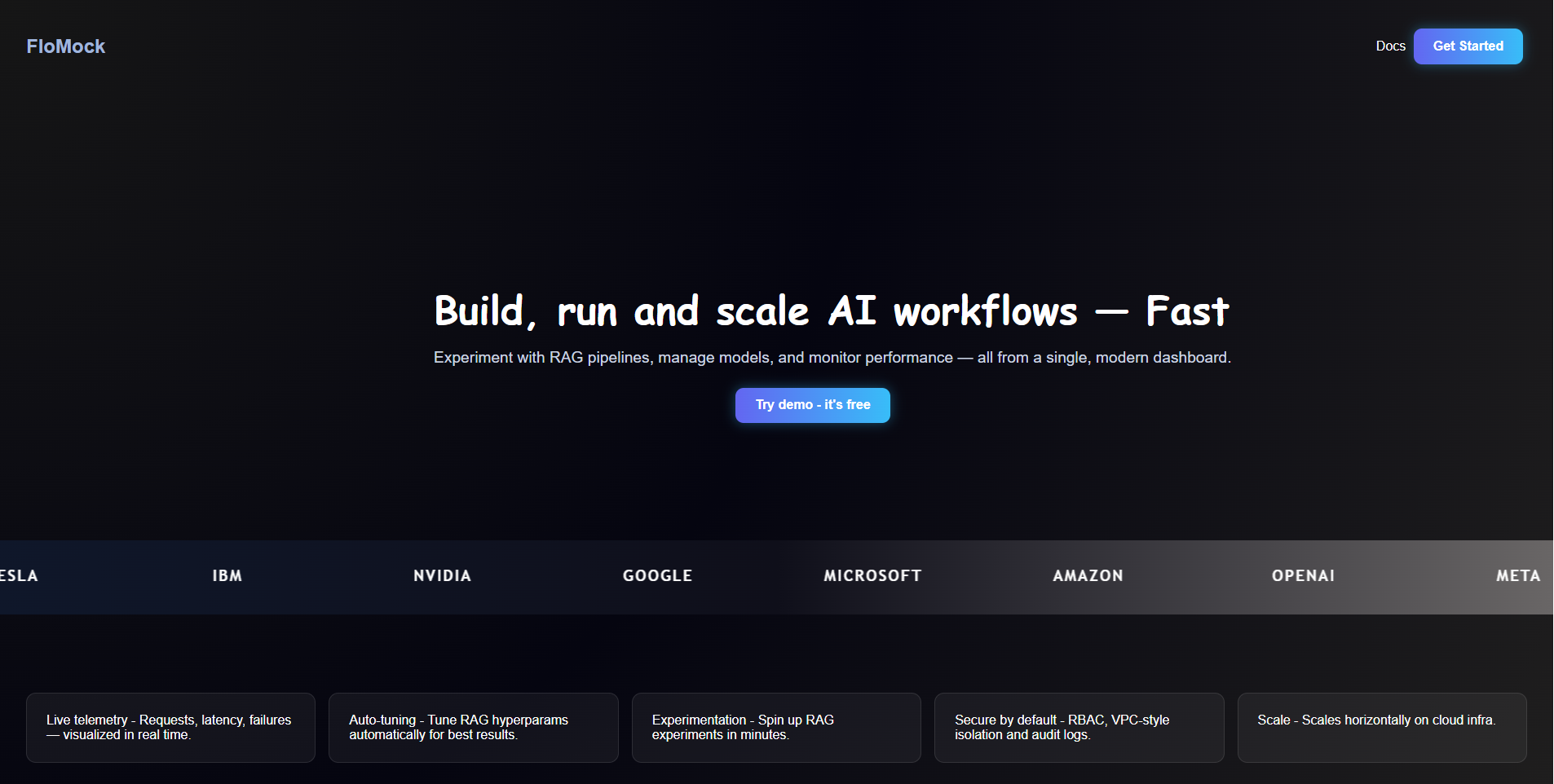
Task: Select the GOOGLE logo
Action: tap(657, 576)
